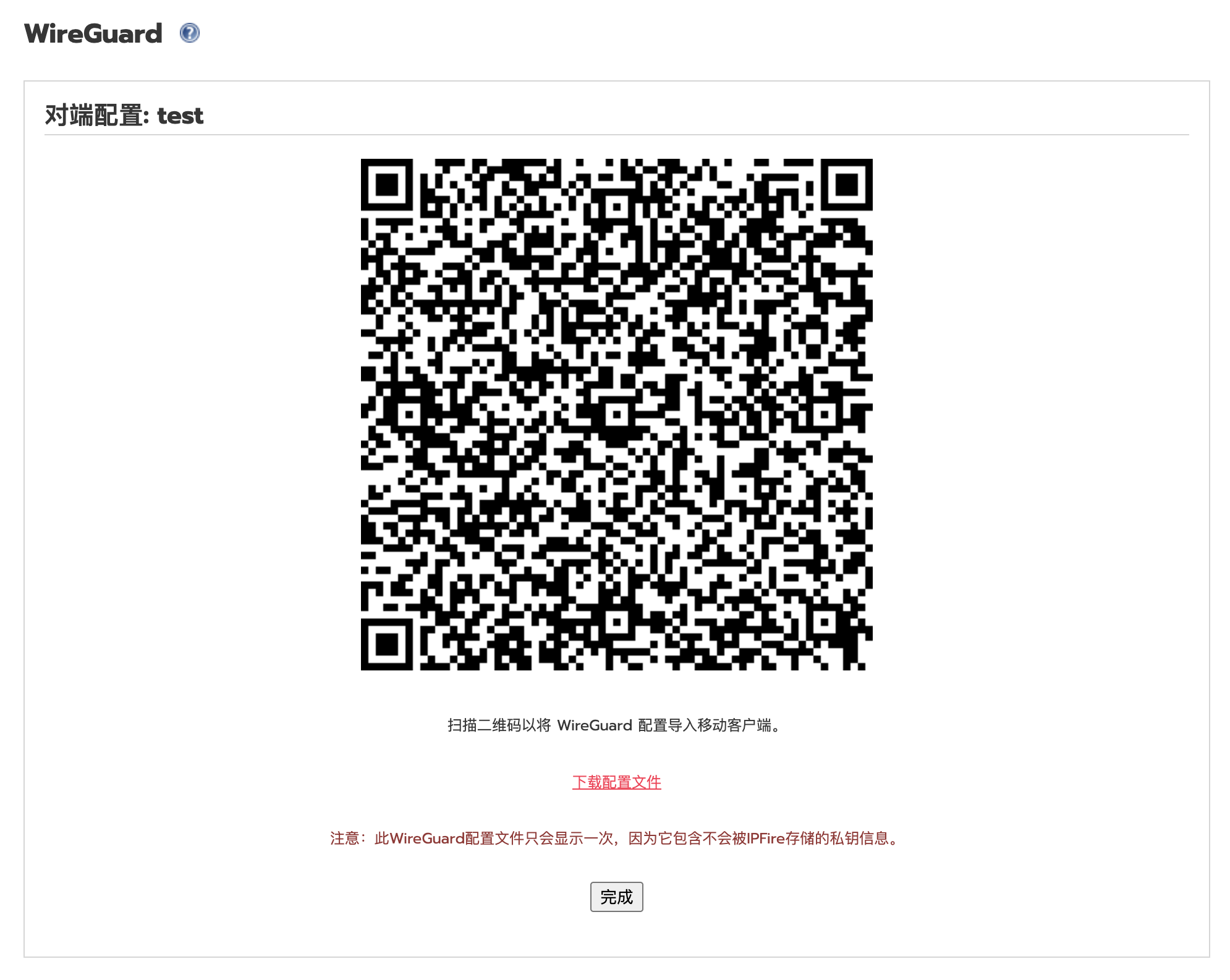Click the word WireGuard in scan instruction
1230x980 pixels.
click(595, 725)
